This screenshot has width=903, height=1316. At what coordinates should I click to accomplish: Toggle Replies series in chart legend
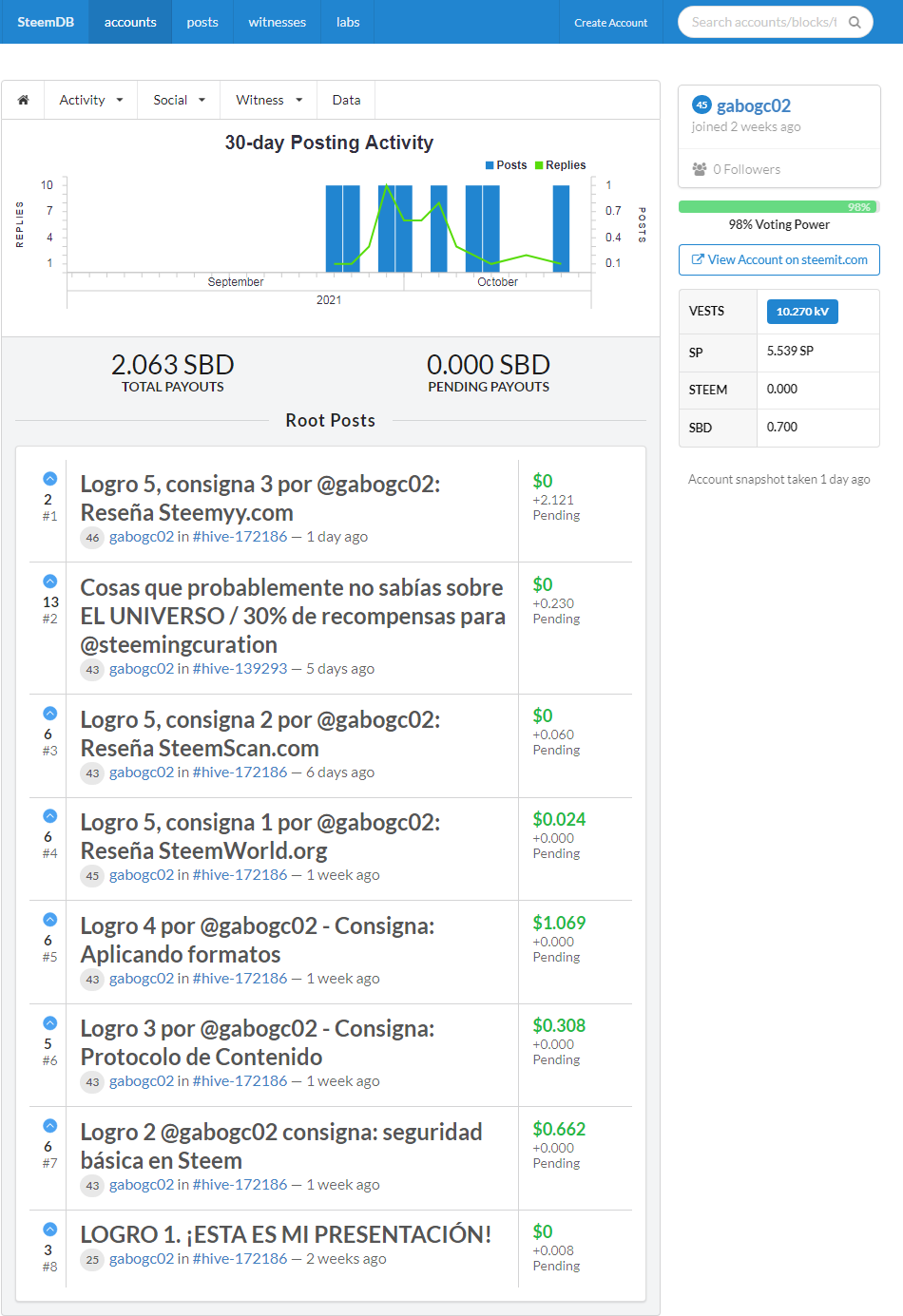[x=560, y=165]
